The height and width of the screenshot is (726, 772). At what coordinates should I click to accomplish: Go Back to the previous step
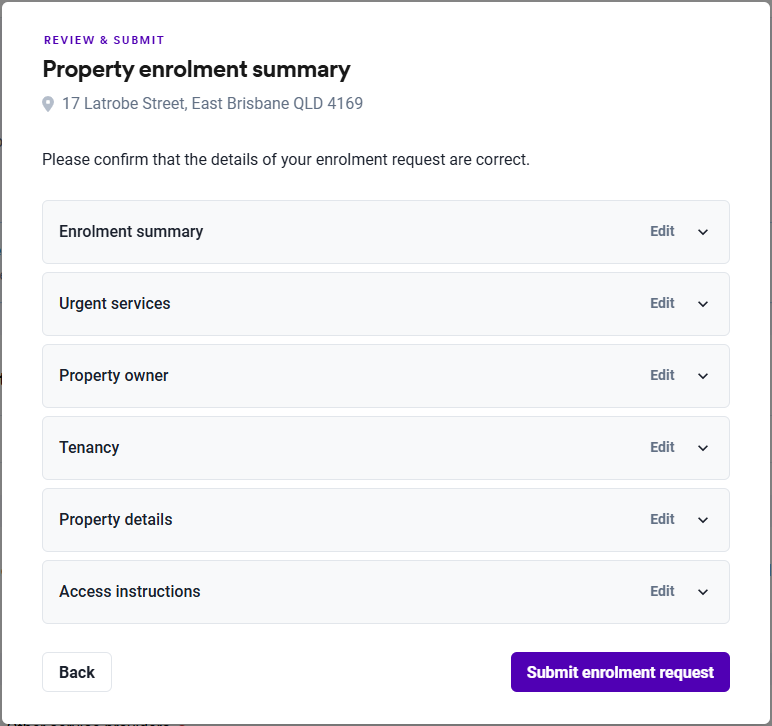[77, 672]
